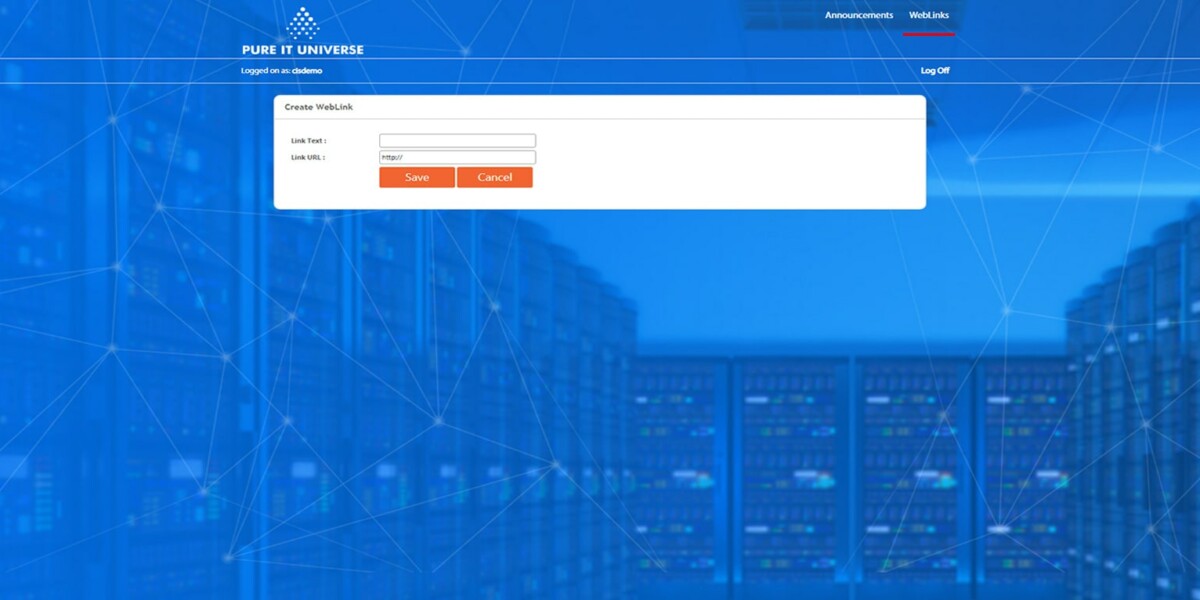This screenshot has width=1200, height=600.
Task: Select the Link Text input field
Action: (x=456, y=140)
